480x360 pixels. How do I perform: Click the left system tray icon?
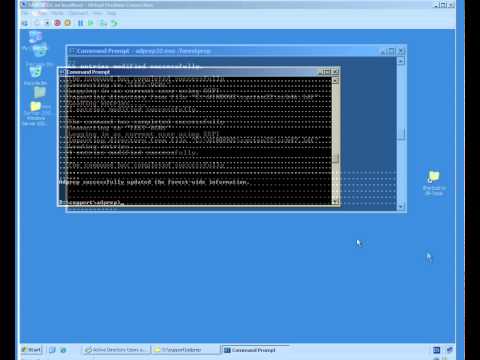tap(436, 350)
